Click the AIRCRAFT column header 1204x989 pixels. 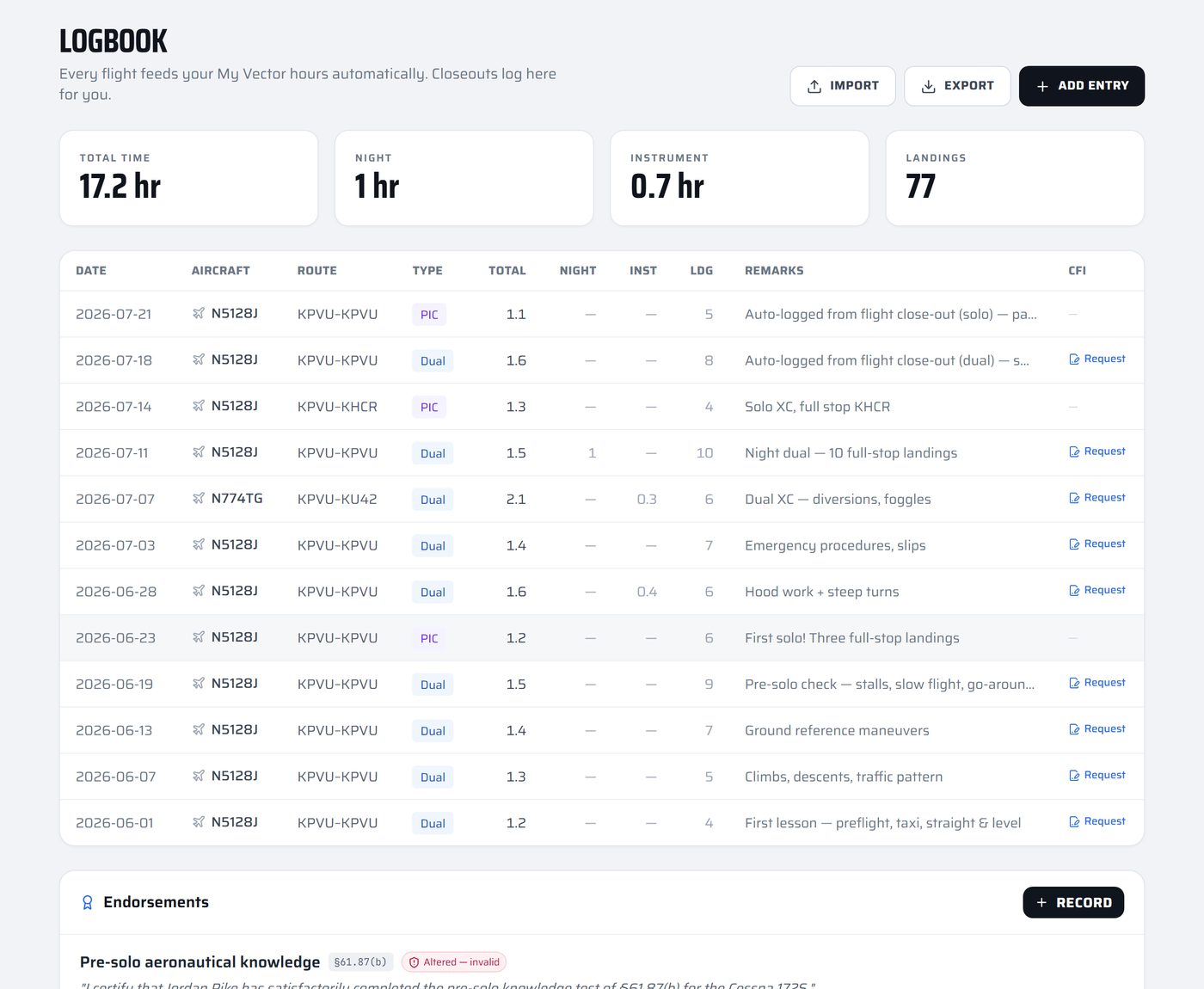(x=220, y=271)
